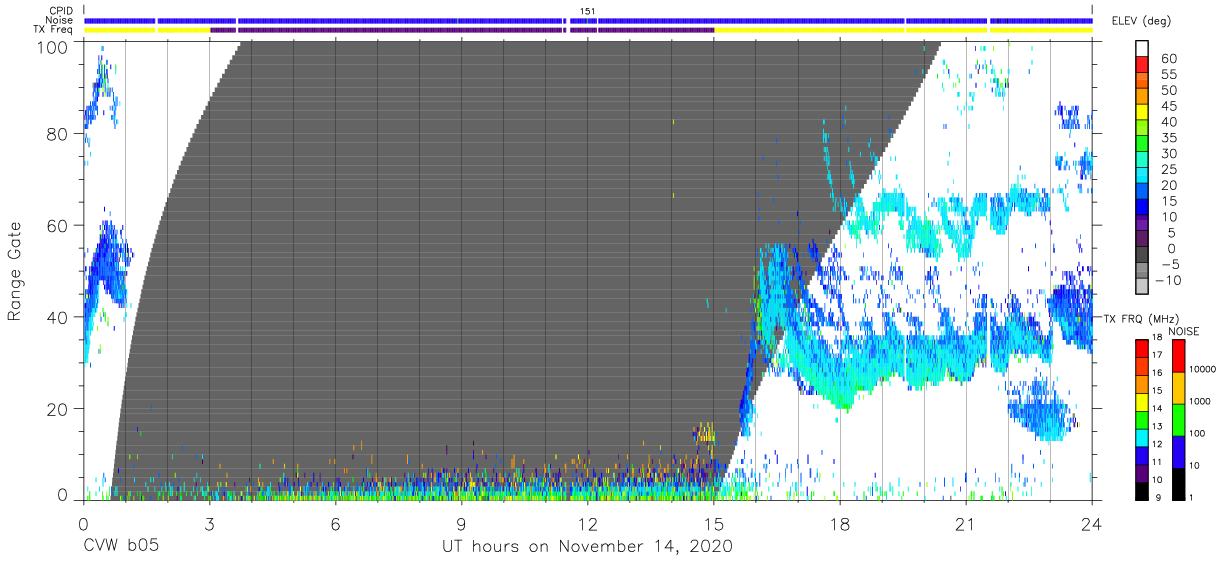Click the black 1–10 NOISE colorbar segment
The width and height of the screenshot is (1228, 567).
click(x=1180, y=483)
